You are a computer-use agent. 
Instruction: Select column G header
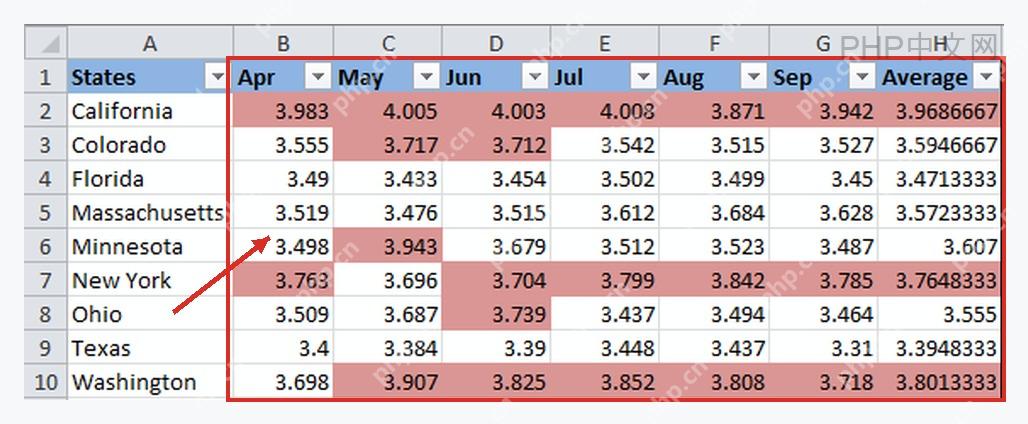pos(823,43)
